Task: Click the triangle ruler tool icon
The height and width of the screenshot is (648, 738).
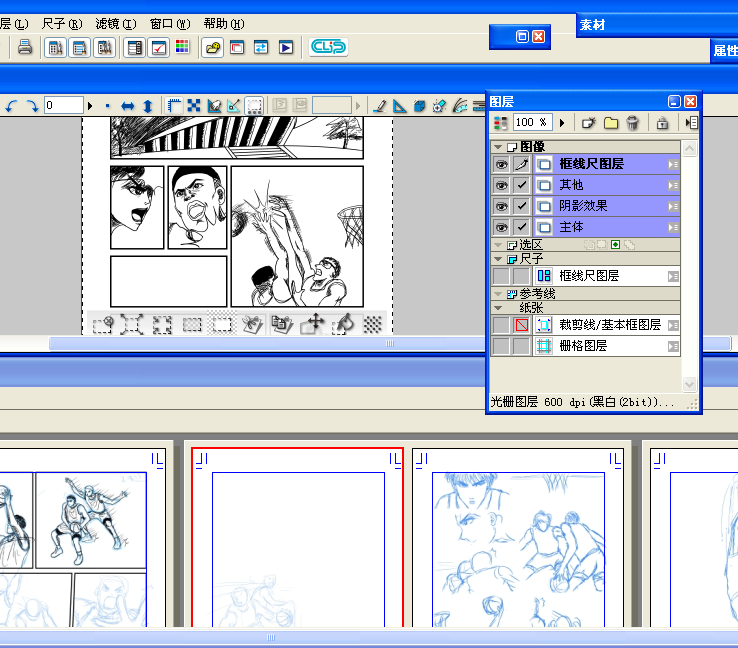Action: 400,106
